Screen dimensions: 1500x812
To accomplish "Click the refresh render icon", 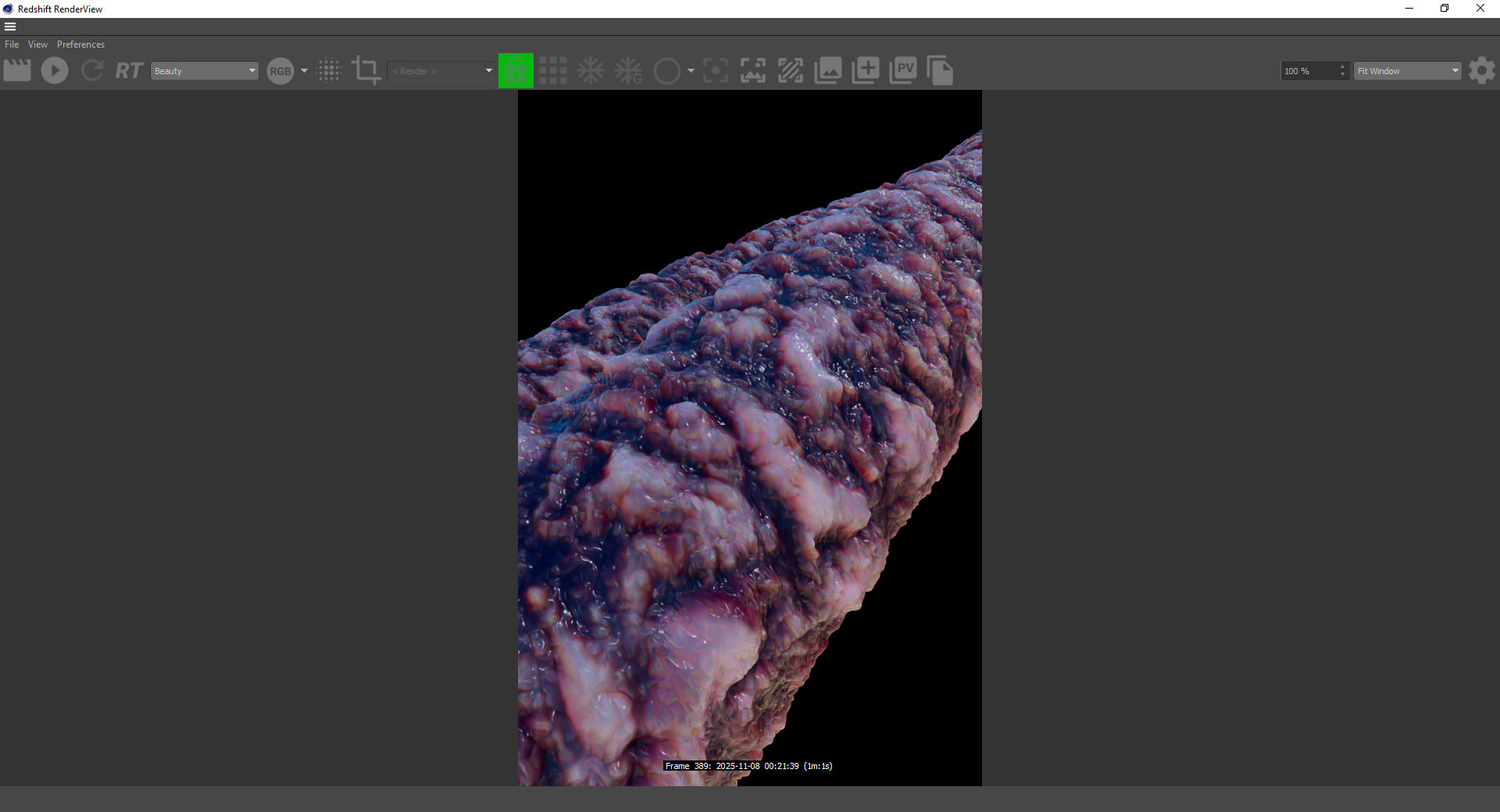I will coord(92,70).
